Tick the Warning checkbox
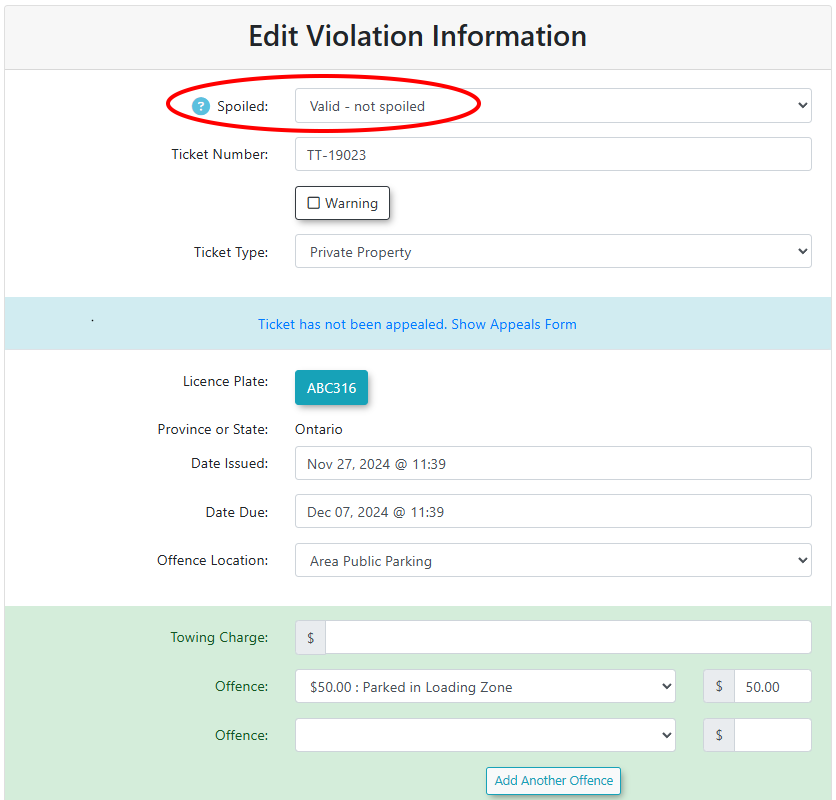The image size is (836, 800). pyautogui.click(x=314, y=203)
